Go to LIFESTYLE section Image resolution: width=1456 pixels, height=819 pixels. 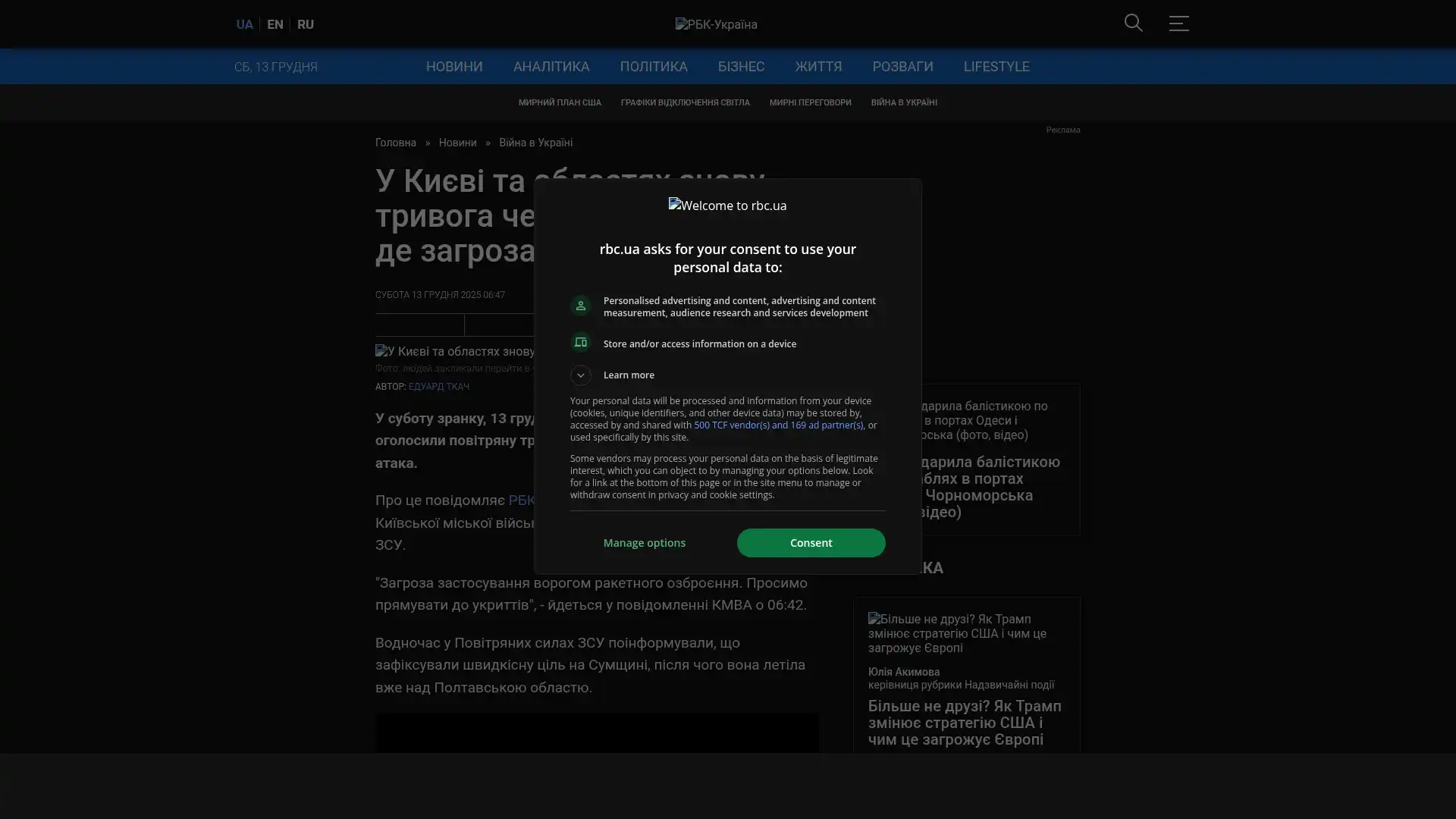coord(996,67)
